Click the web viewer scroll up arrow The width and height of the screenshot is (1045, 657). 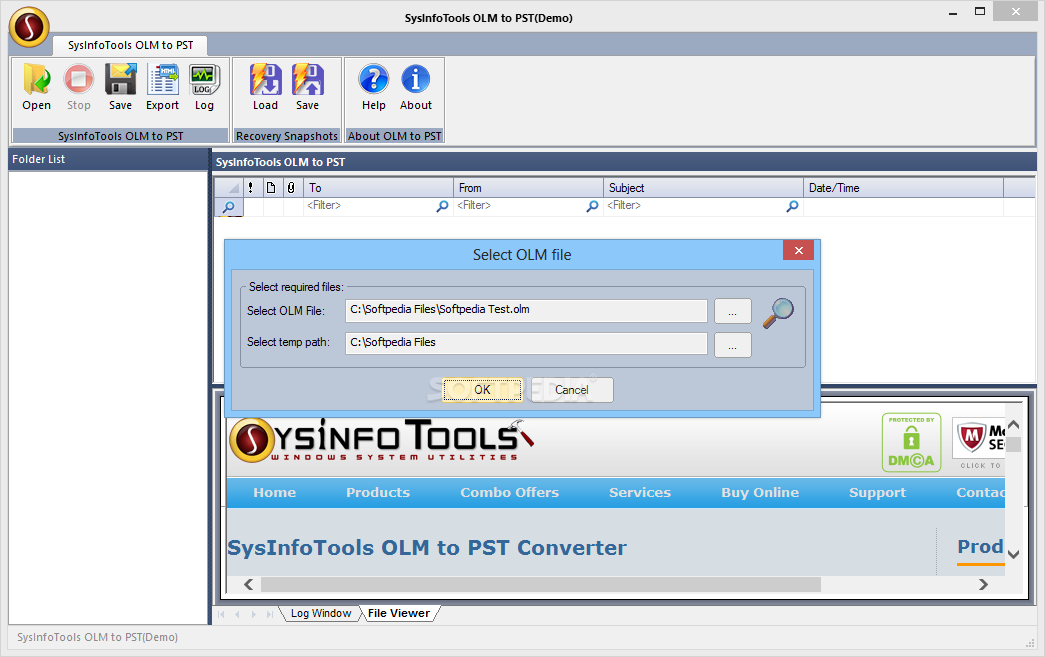[x=1014, y=424]
